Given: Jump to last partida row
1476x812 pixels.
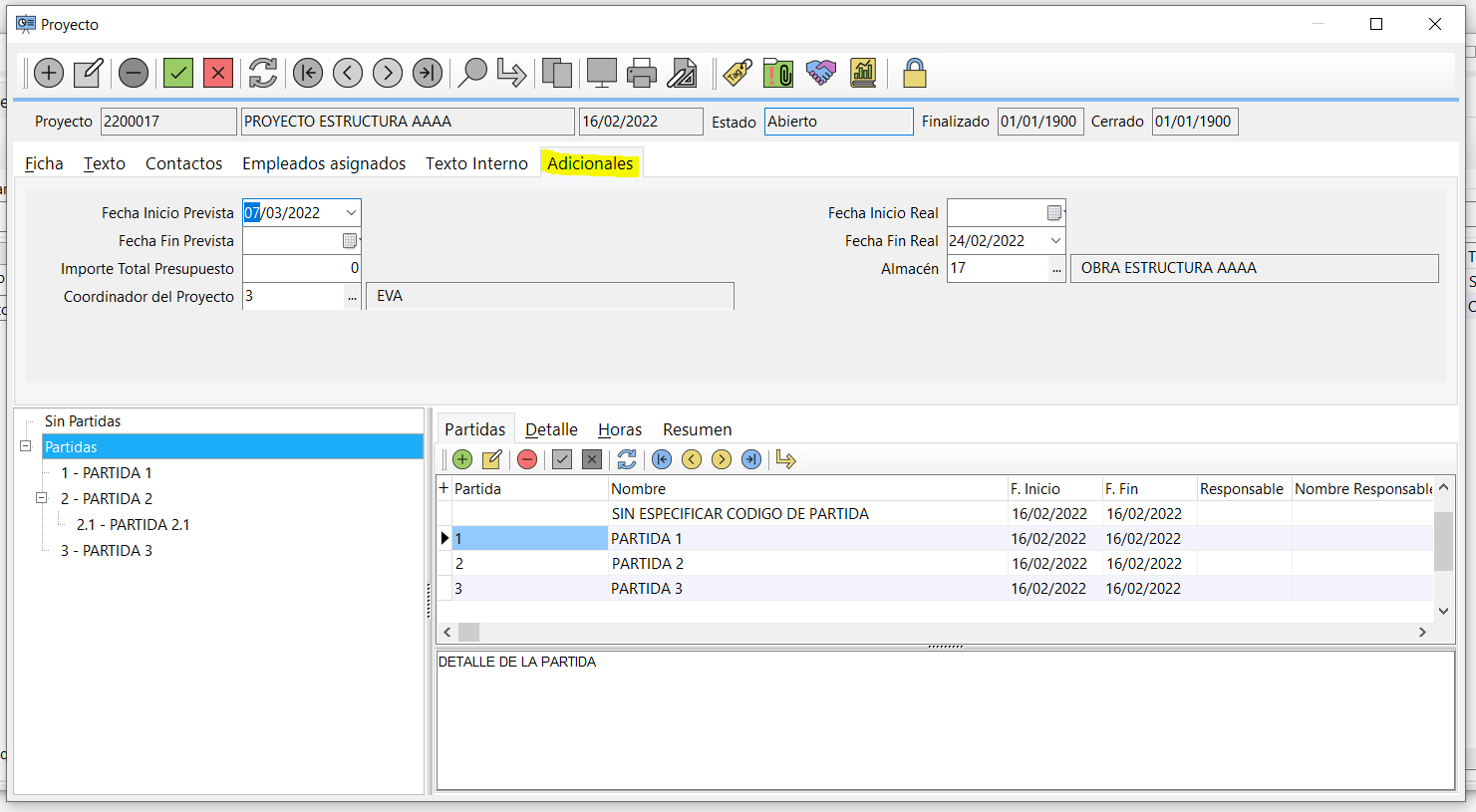Looking at the screenshot, I should pos(751,459).
